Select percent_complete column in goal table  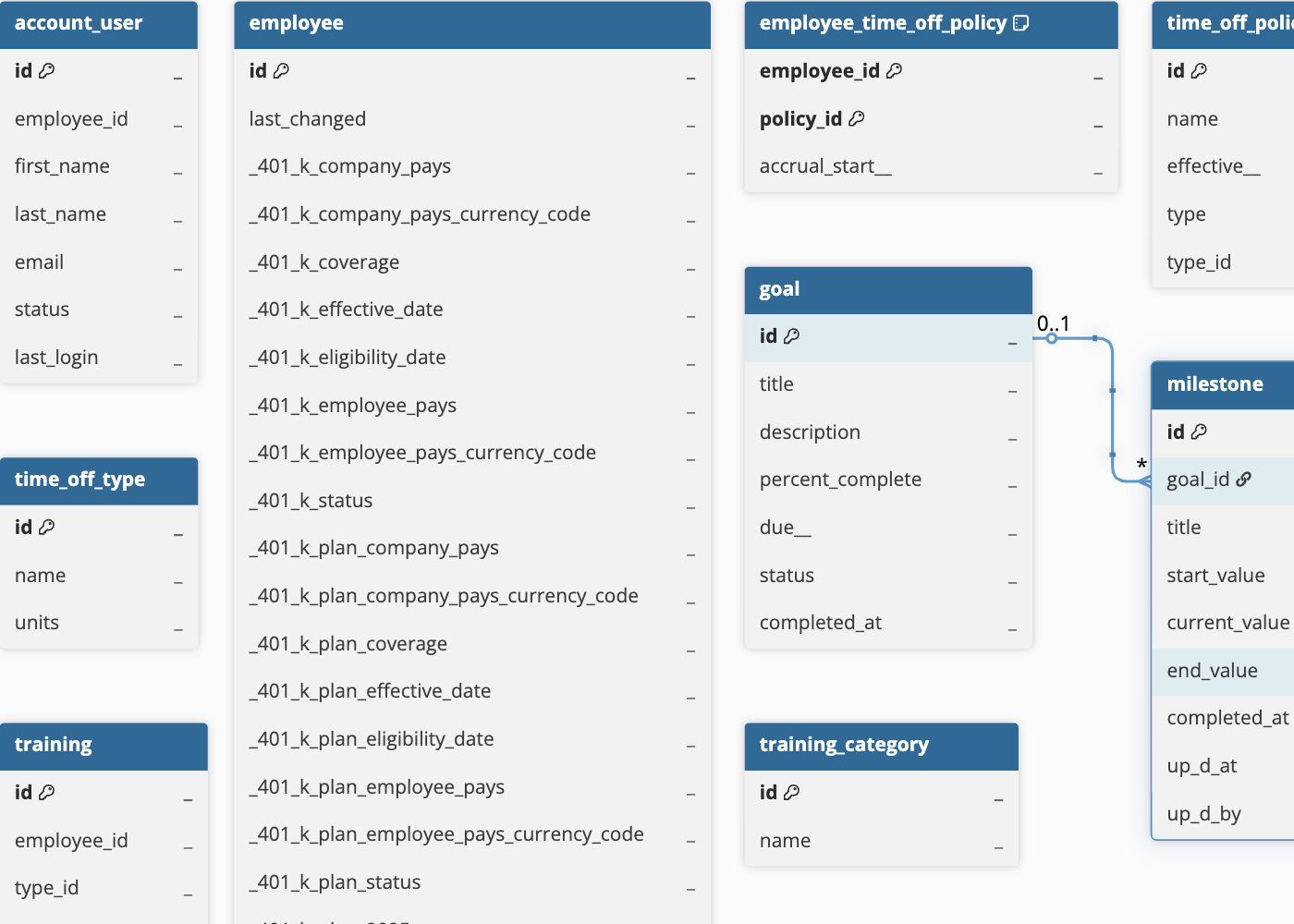[x=888, y=480]
